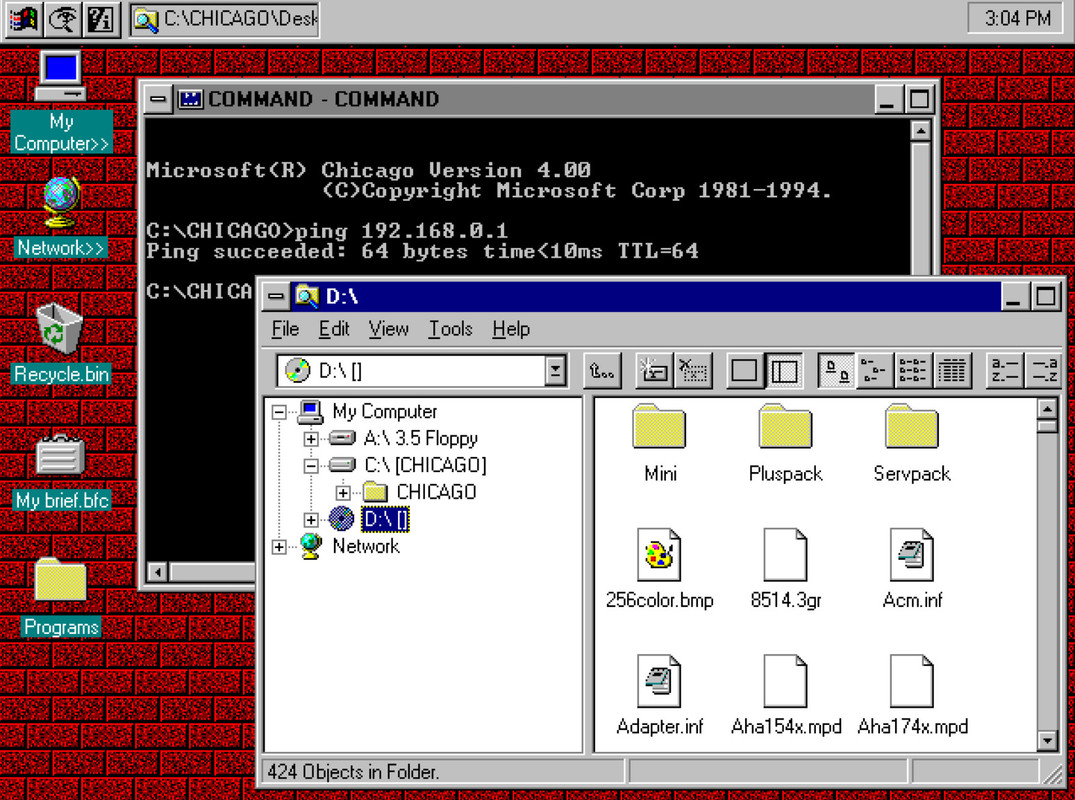
Task: Select A:\ 3.5 Floppy in tree
Action: [x=420, y=438]
